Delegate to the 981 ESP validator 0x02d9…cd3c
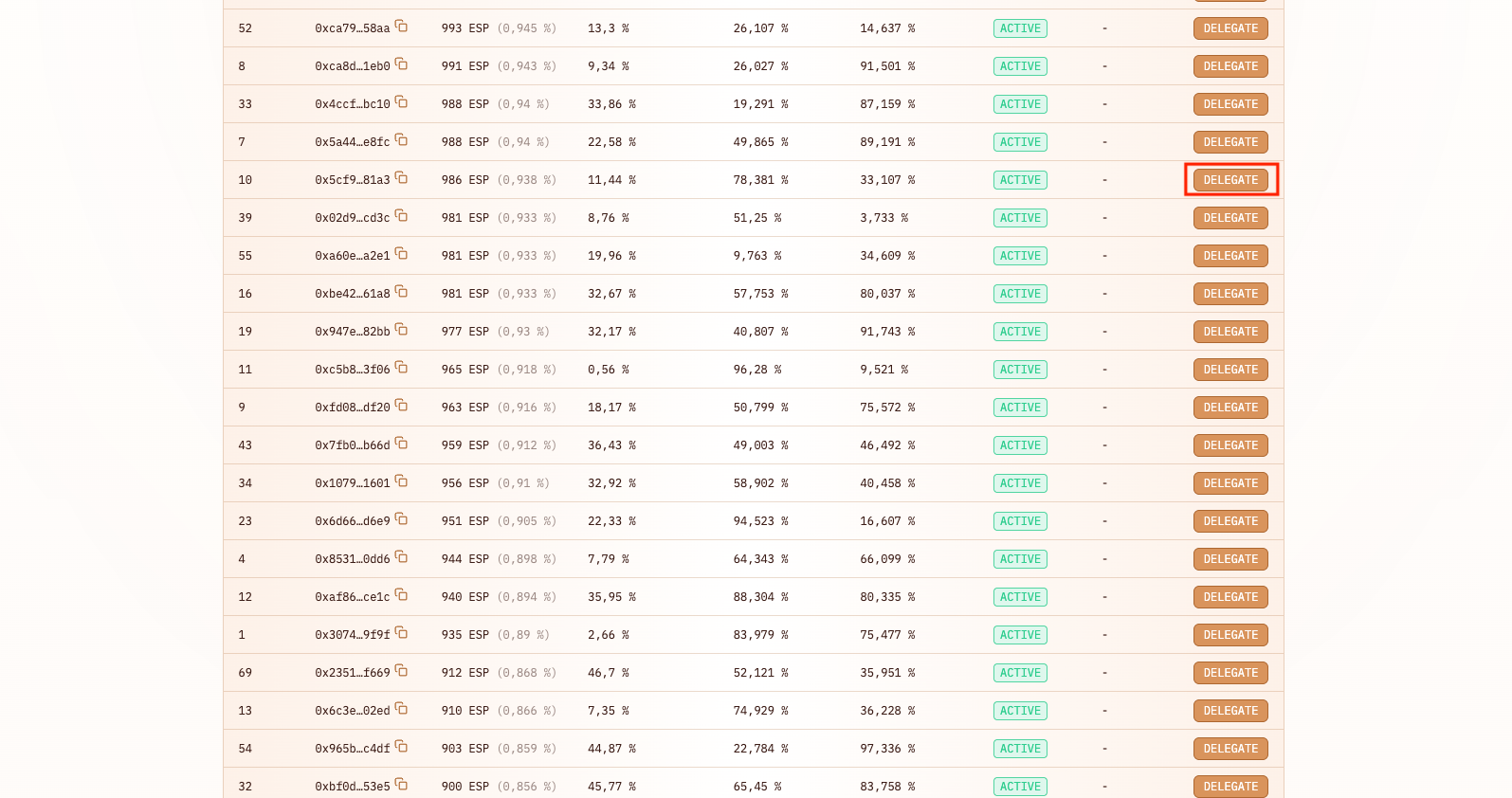This screenshot has height=798, width=1512. [1230, 218]
